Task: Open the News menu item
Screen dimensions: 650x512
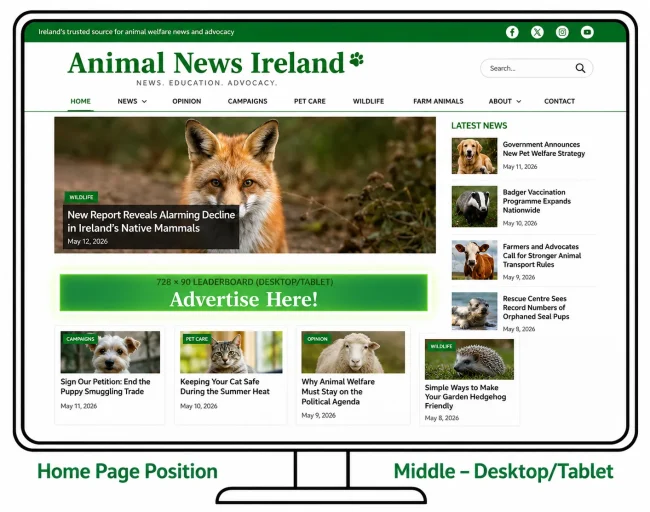Action: [x=127, y=101]
